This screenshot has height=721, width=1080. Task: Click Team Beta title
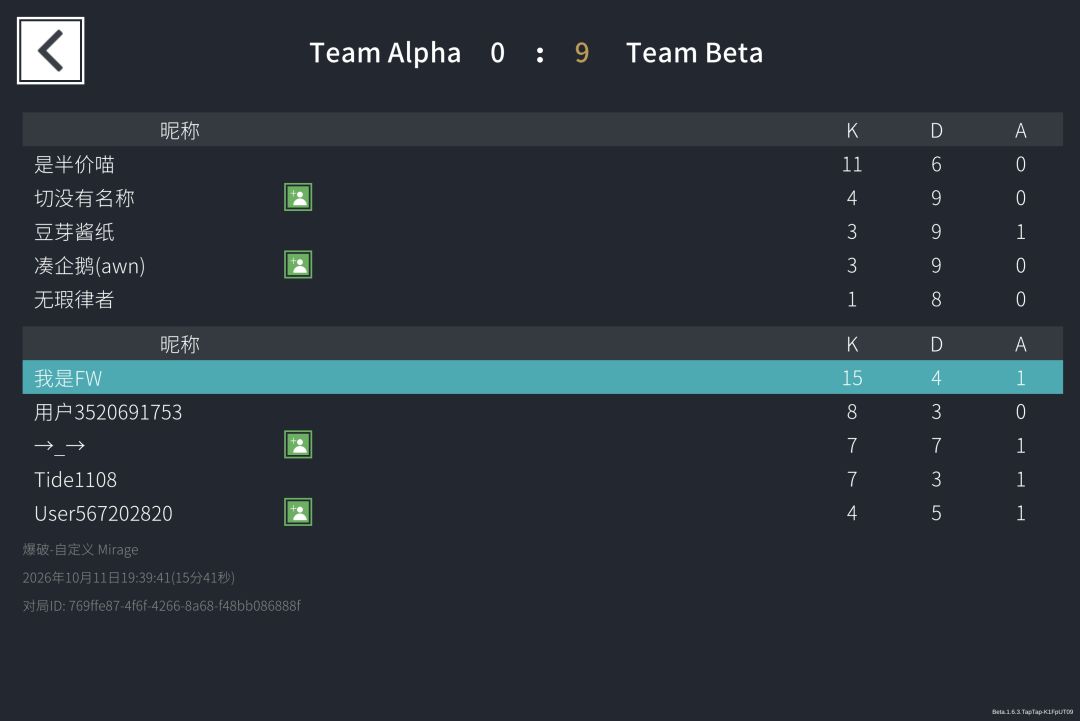[694, 53]
